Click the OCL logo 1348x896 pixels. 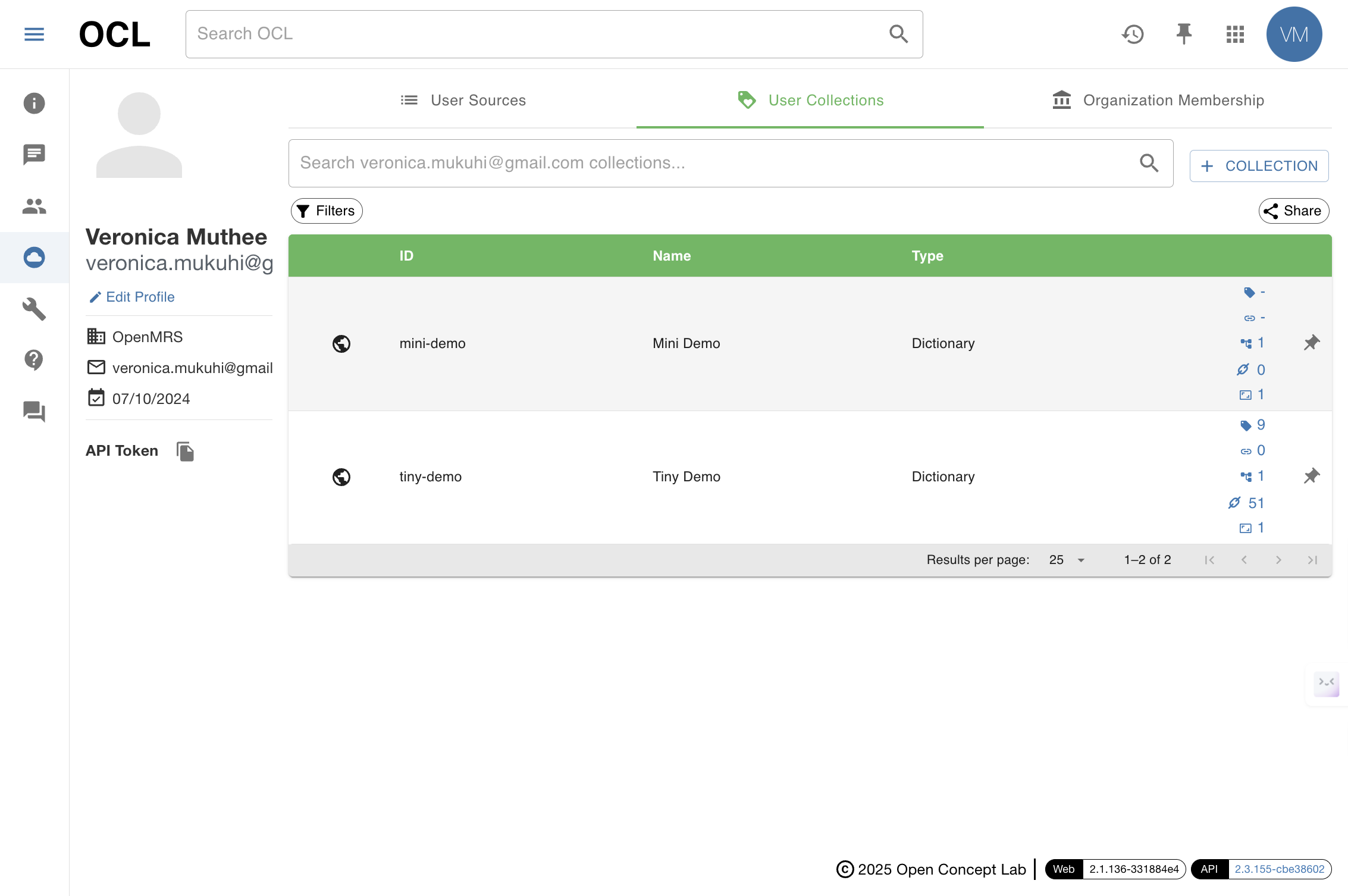(114, 34)
